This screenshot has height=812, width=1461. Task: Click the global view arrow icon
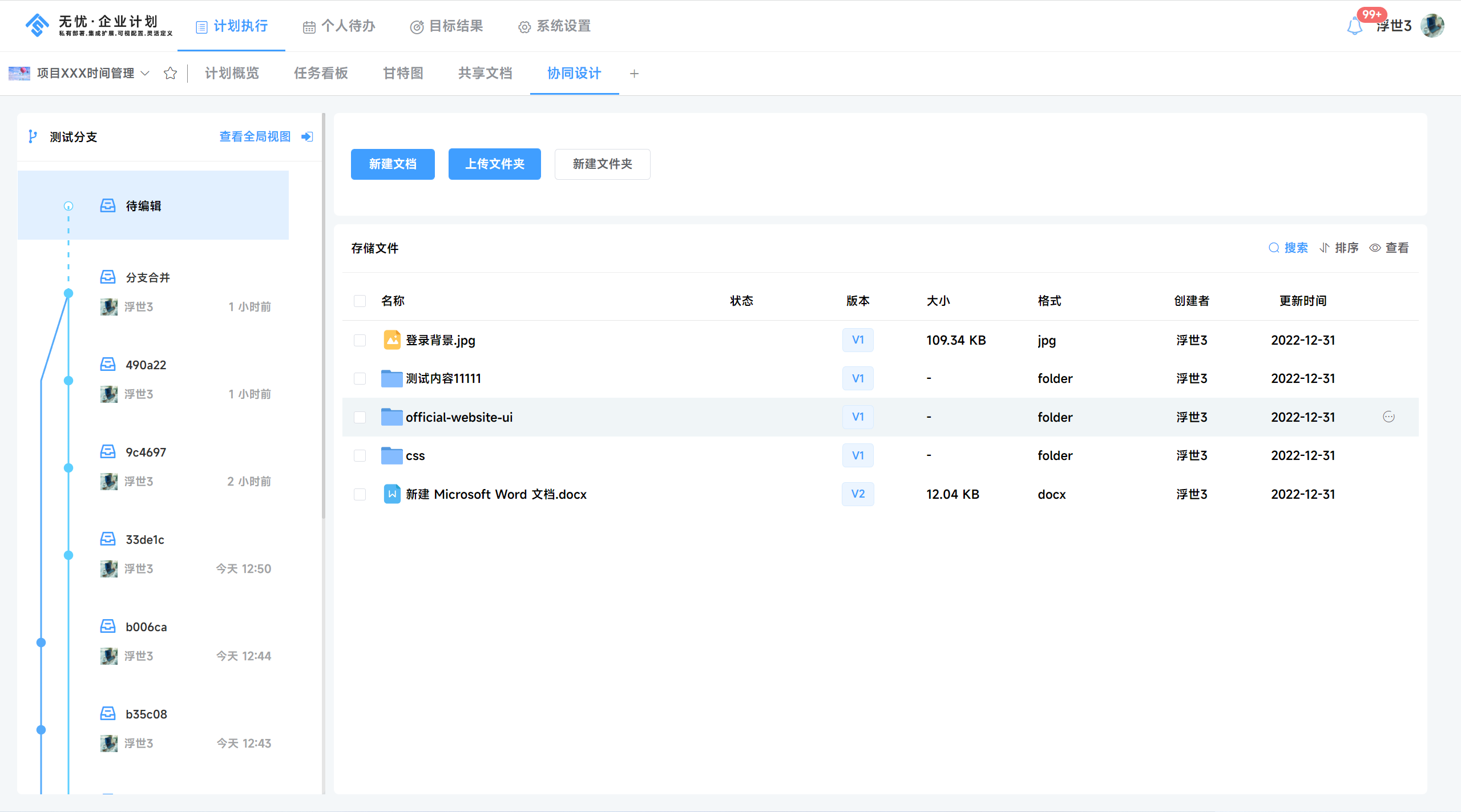coord(307,136)
